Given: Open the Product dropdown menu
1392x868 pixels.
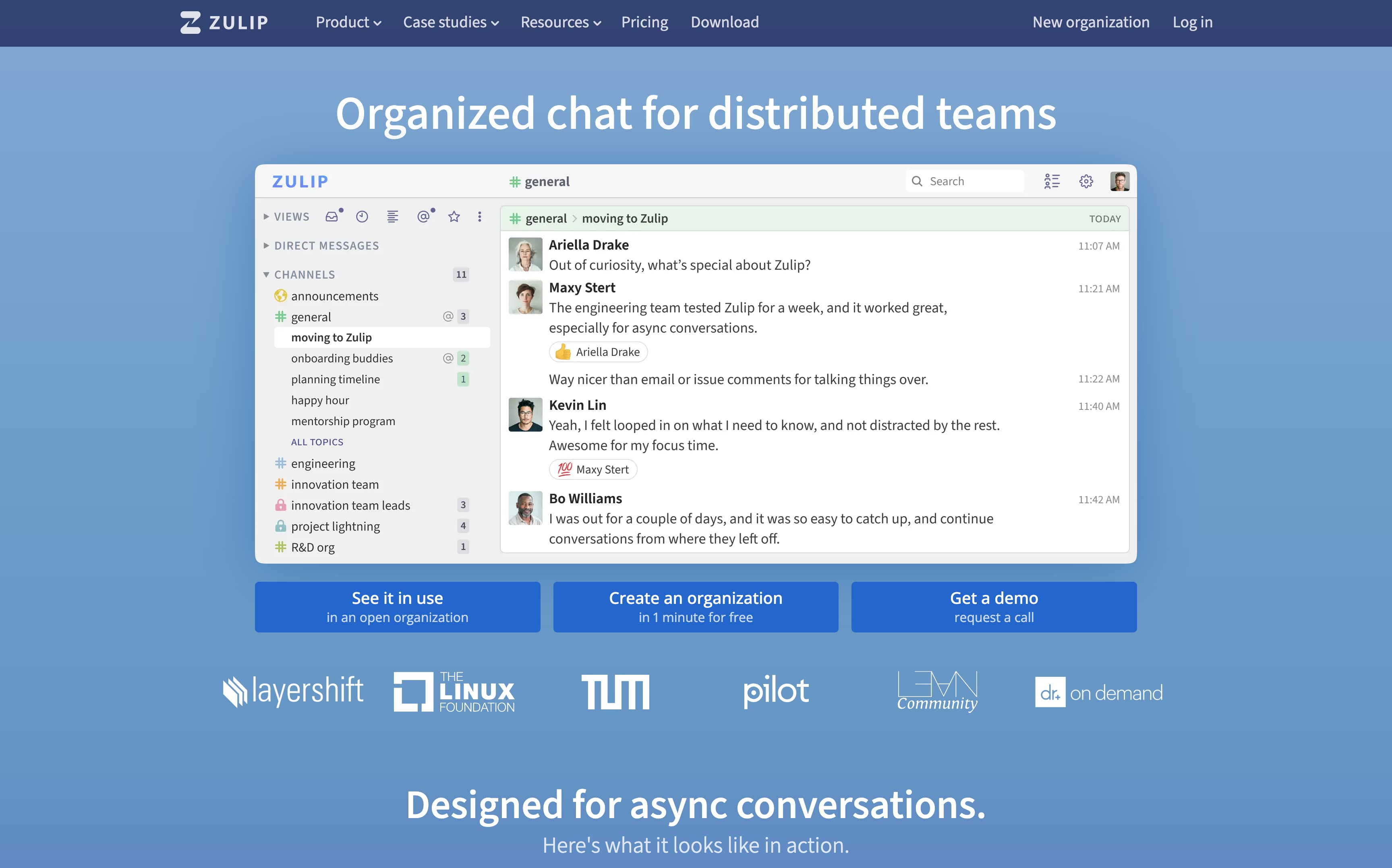Looking at the screenshot, I should click(x=348, y=23).
